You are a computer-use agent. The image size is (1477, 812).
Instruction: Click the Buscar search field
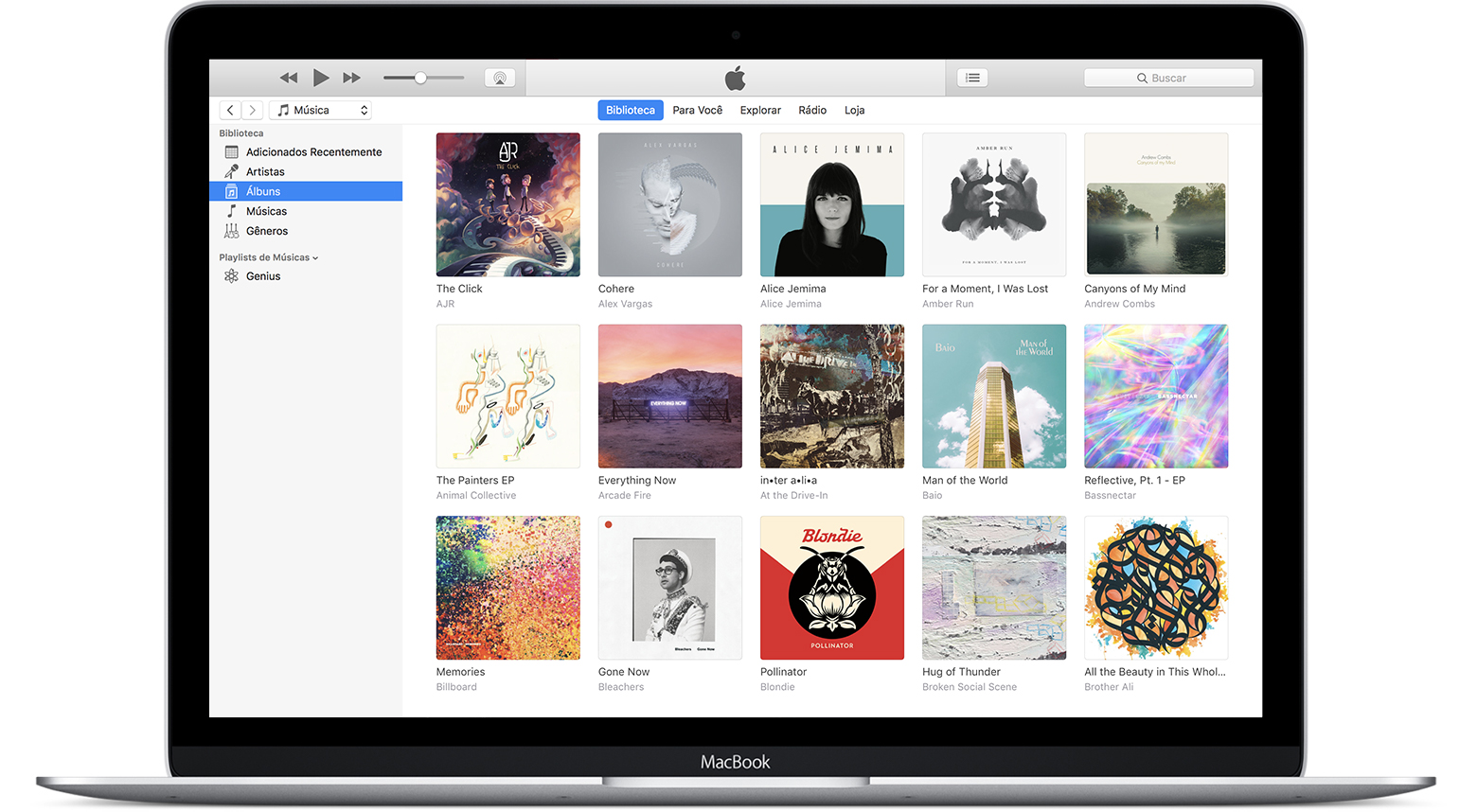(x=1168, y=78)
